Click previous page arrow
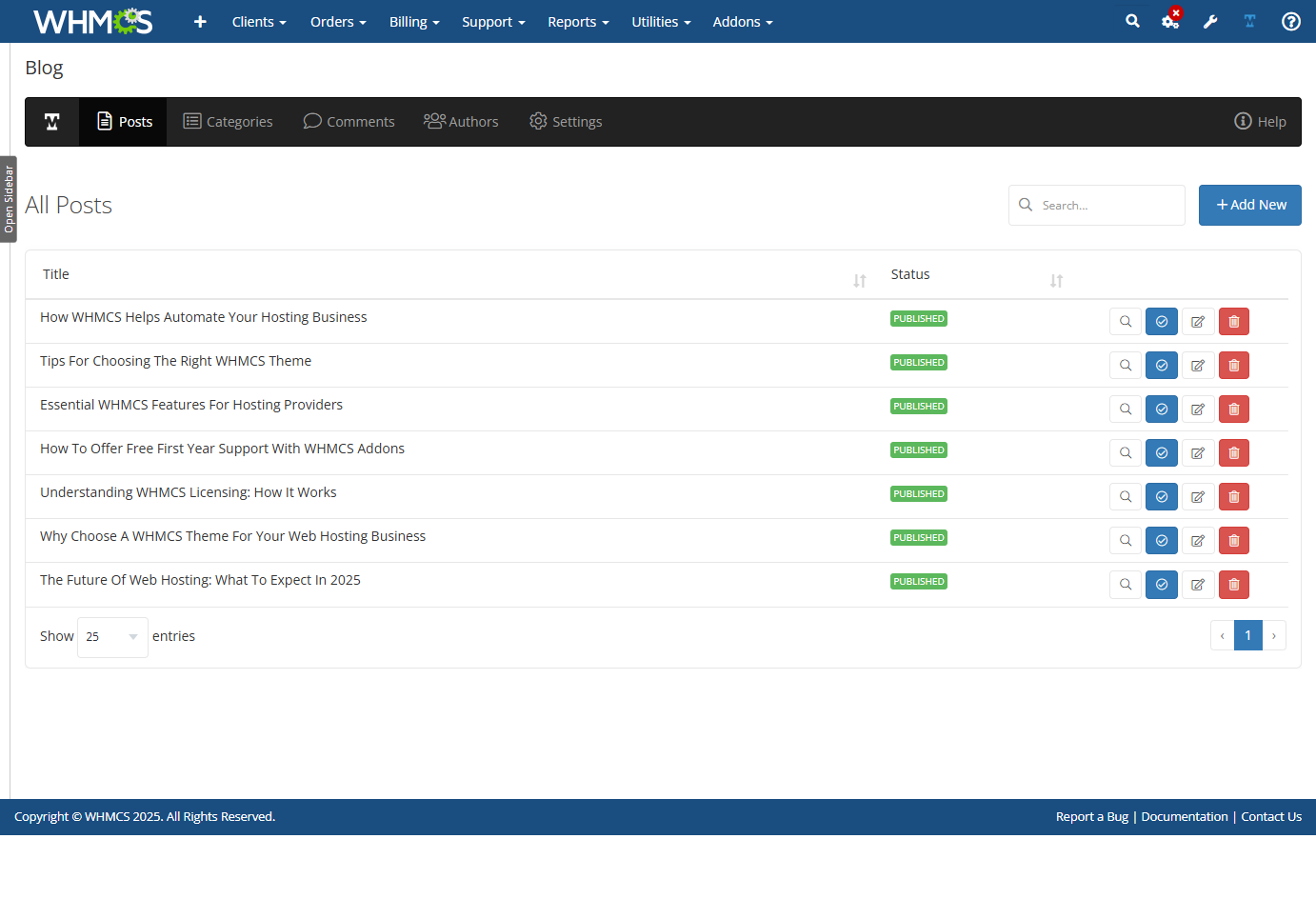1316x899 pixels. tap(1223, 636)
